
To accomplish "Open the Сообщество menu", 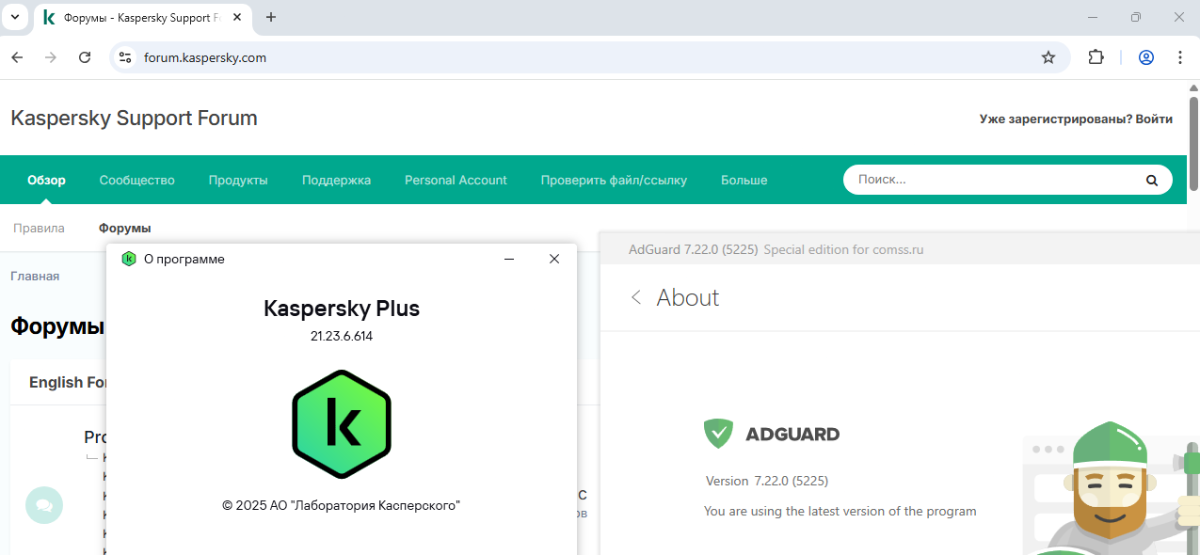I will (137, 180).
